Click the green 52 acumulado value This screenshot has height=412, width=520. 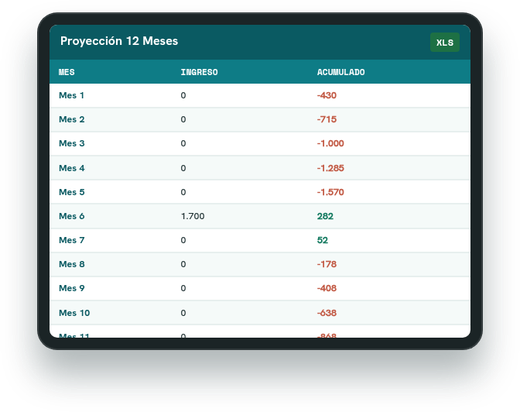(322, 240)
